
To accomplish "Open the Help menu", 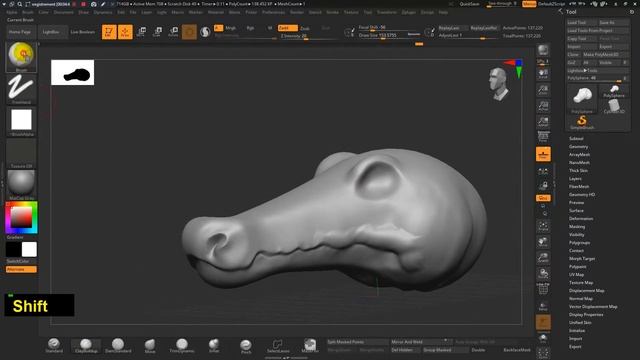I will click(x=443, y=12).
